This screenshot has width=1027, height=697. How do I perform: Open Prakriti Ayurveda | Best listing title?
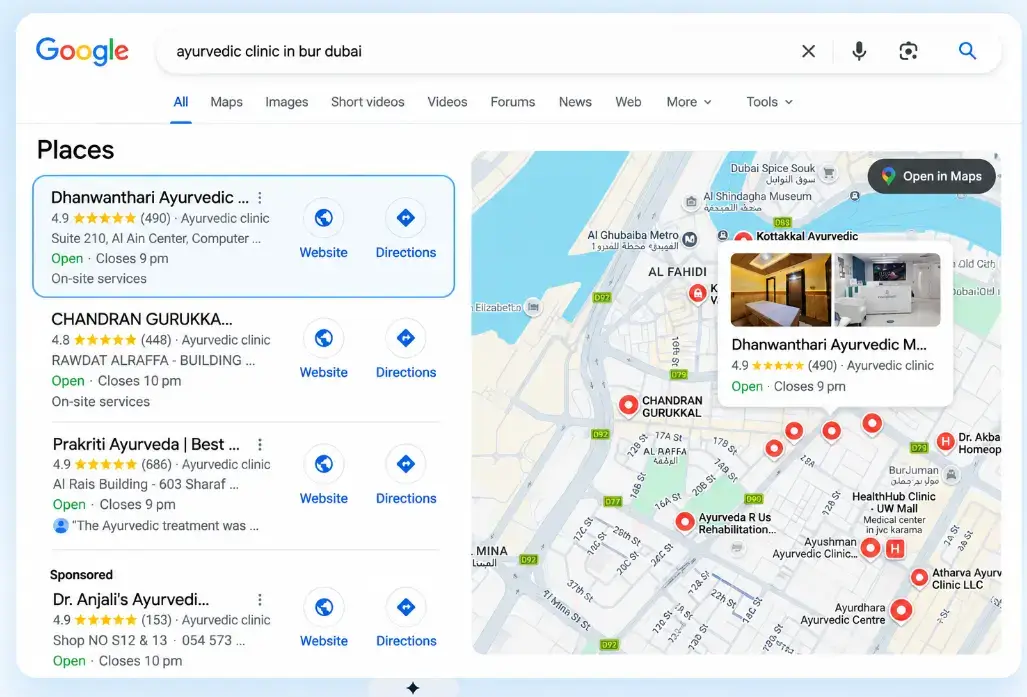146,444
